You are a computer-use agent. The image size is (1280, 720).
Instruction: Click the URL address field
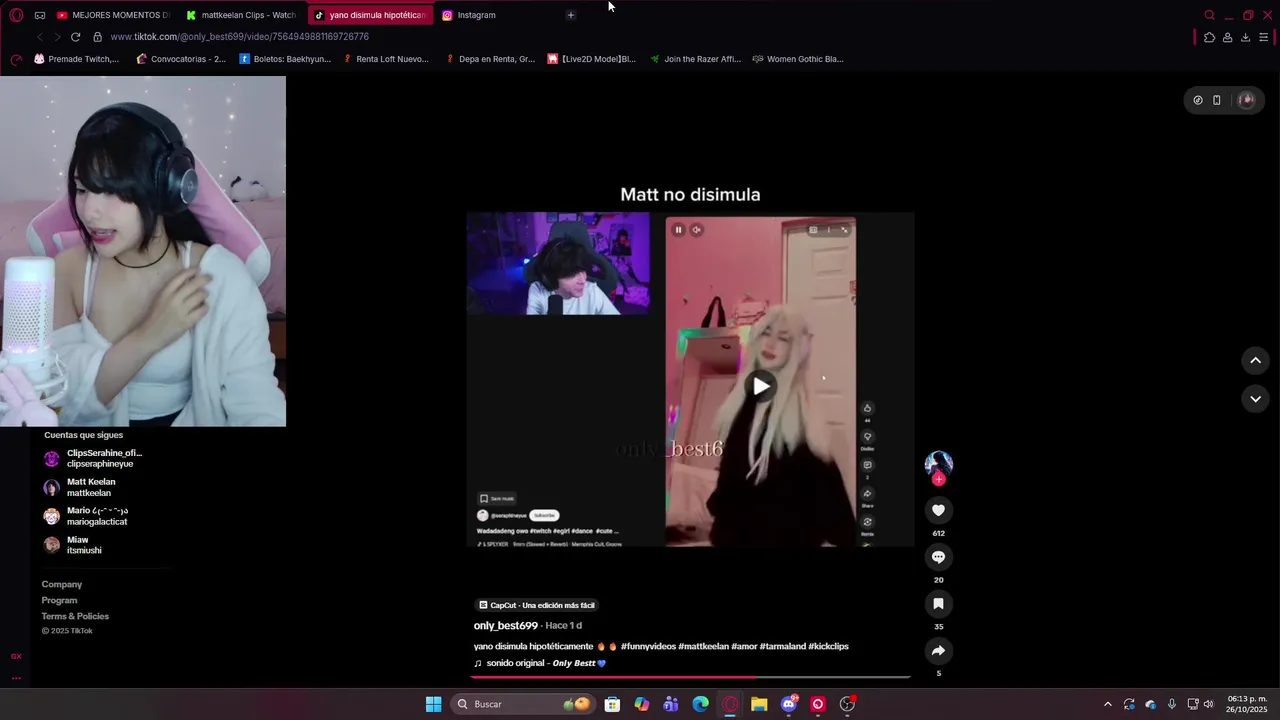point(240,37)
